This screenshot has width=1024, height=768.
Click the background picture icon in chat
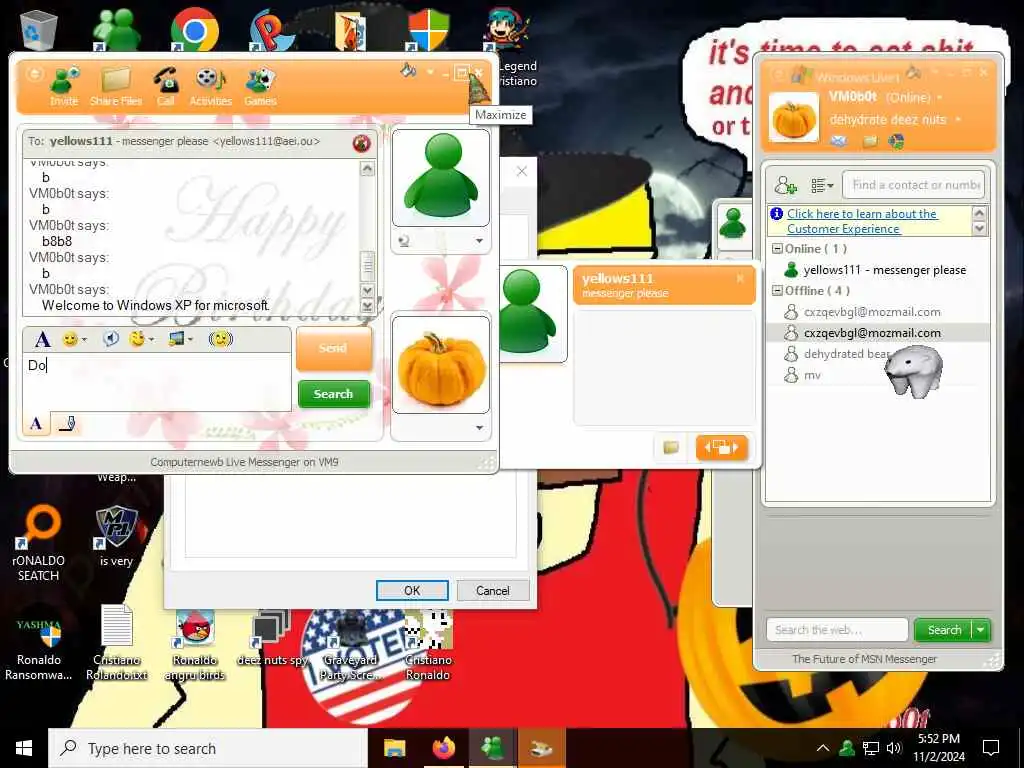(176, 338)
